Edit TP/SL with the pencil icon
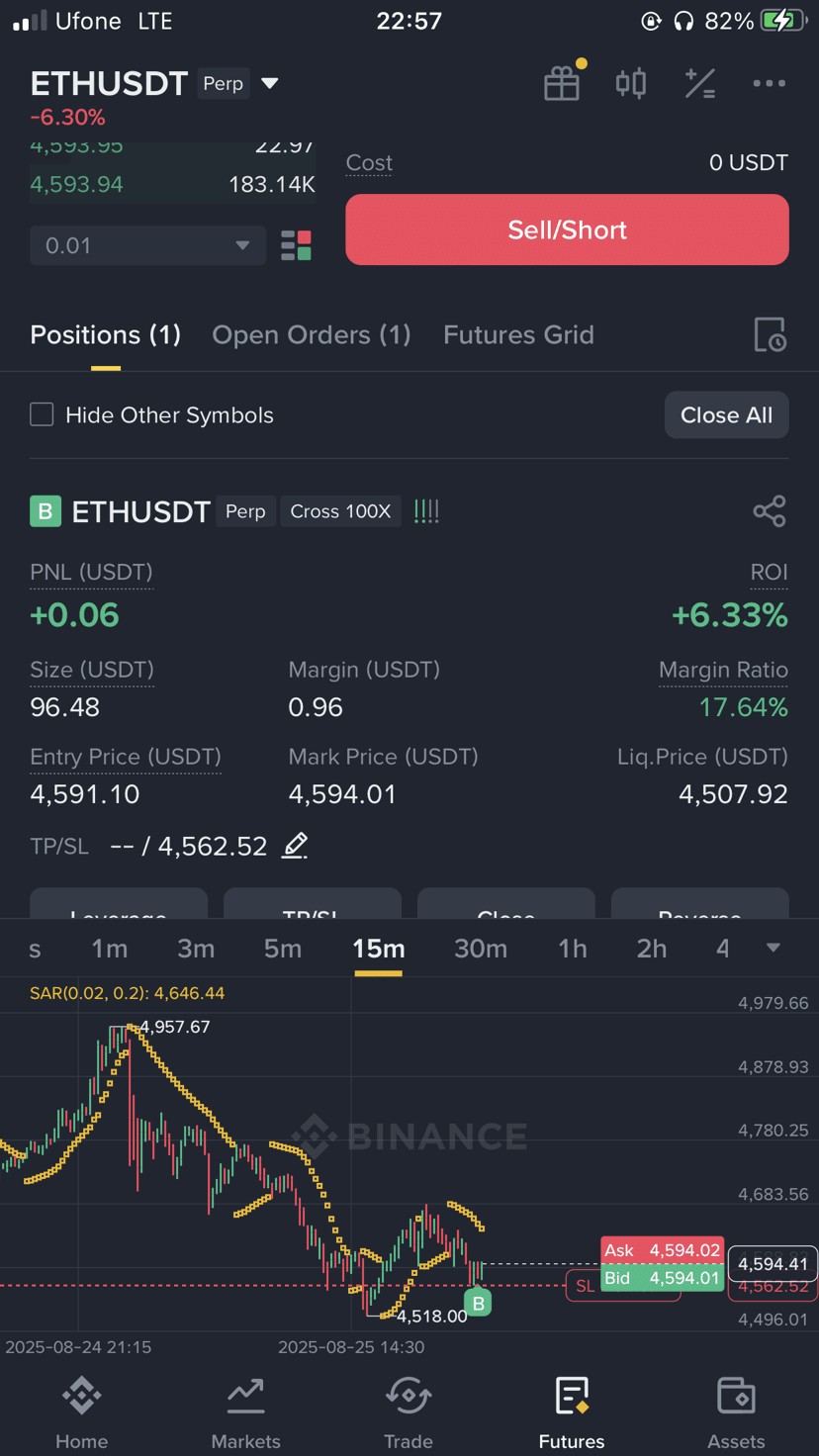This screenshot has width=819, height=1456. pyautogui.click(x=295, y=846)
